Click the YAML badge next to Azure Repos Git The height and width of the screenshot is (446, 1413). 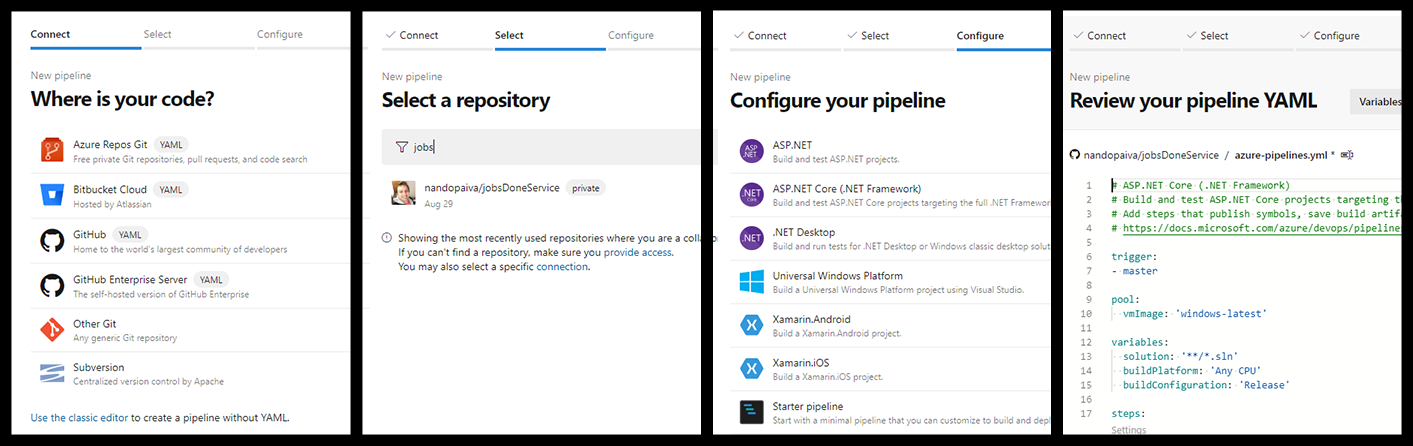172,144
